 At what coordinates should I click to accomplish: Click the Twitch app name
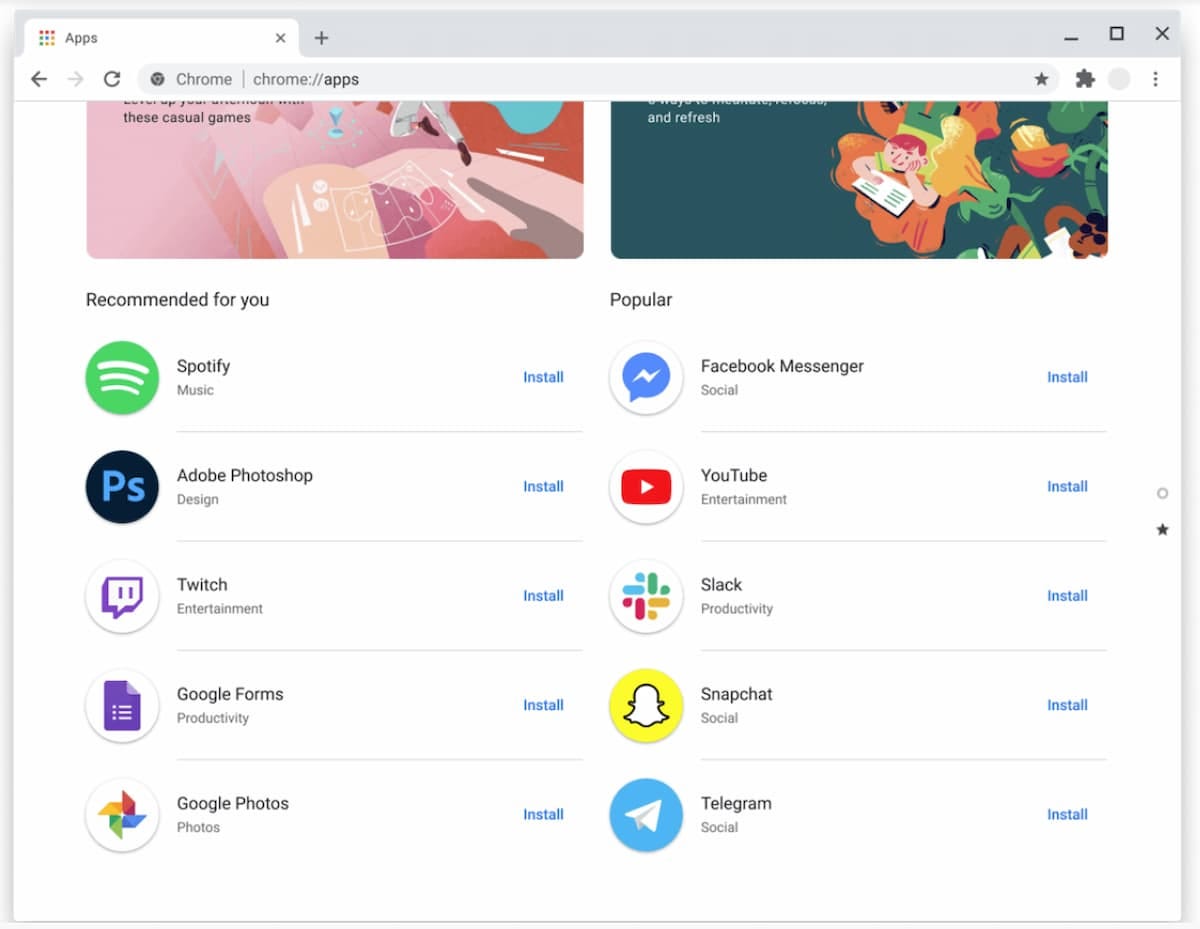202,584
